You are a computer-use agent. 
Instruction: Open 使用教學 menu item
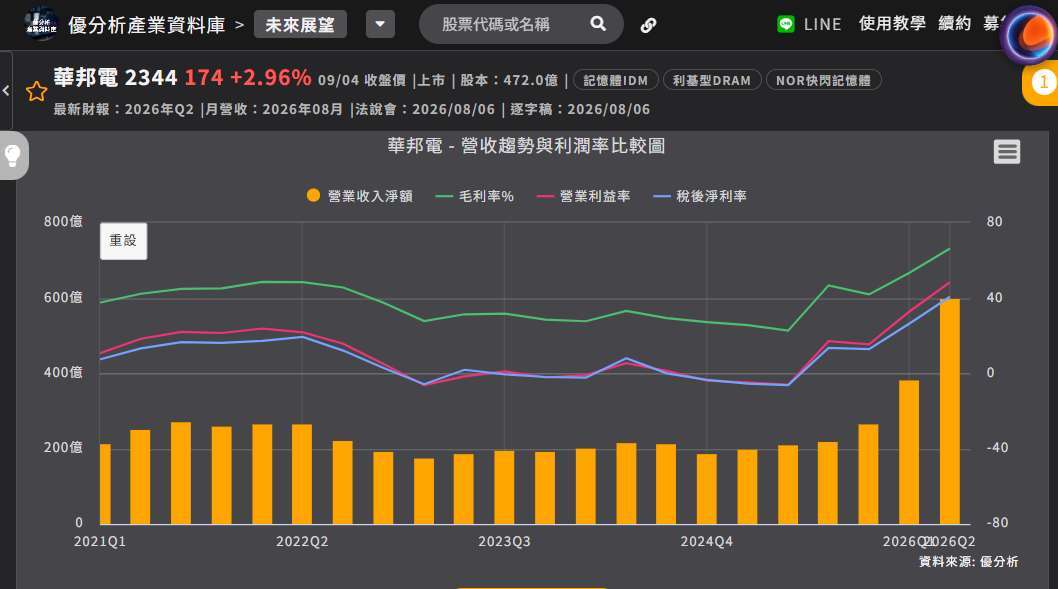892,24
